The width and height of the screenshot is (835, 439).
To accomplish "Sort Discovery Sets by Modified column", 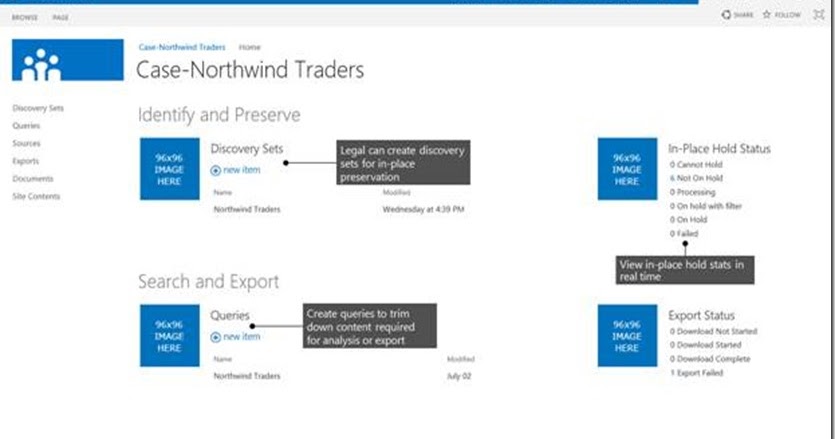I will [396, 192].
